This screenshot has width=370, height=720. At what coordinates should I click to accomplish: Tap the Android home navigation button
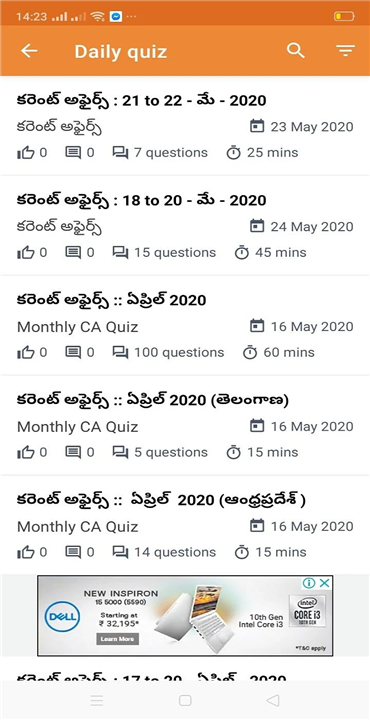point(185,700)
